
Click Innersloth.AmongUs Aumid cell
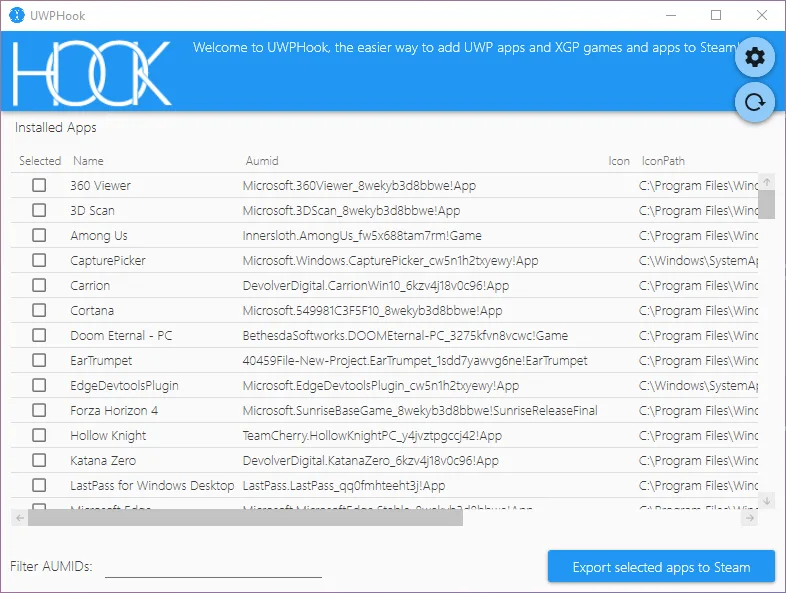362,236
